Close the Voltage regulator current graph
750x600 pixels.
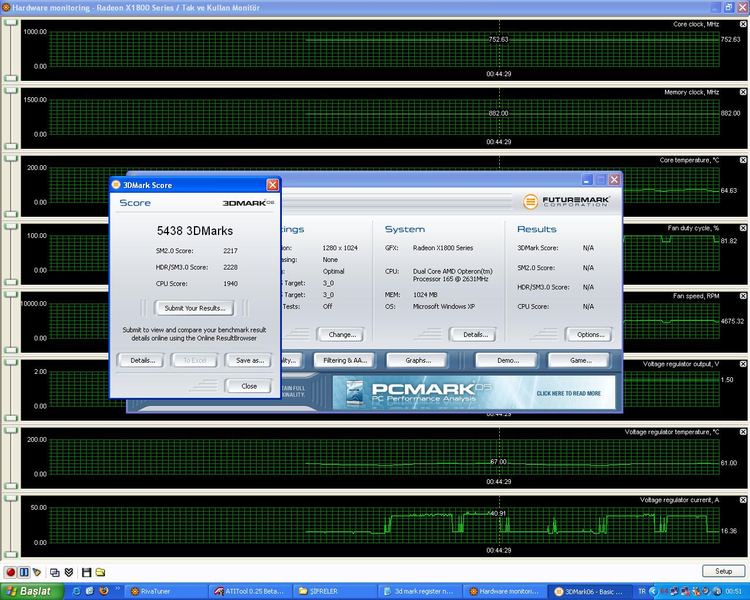tap(743, 500)
